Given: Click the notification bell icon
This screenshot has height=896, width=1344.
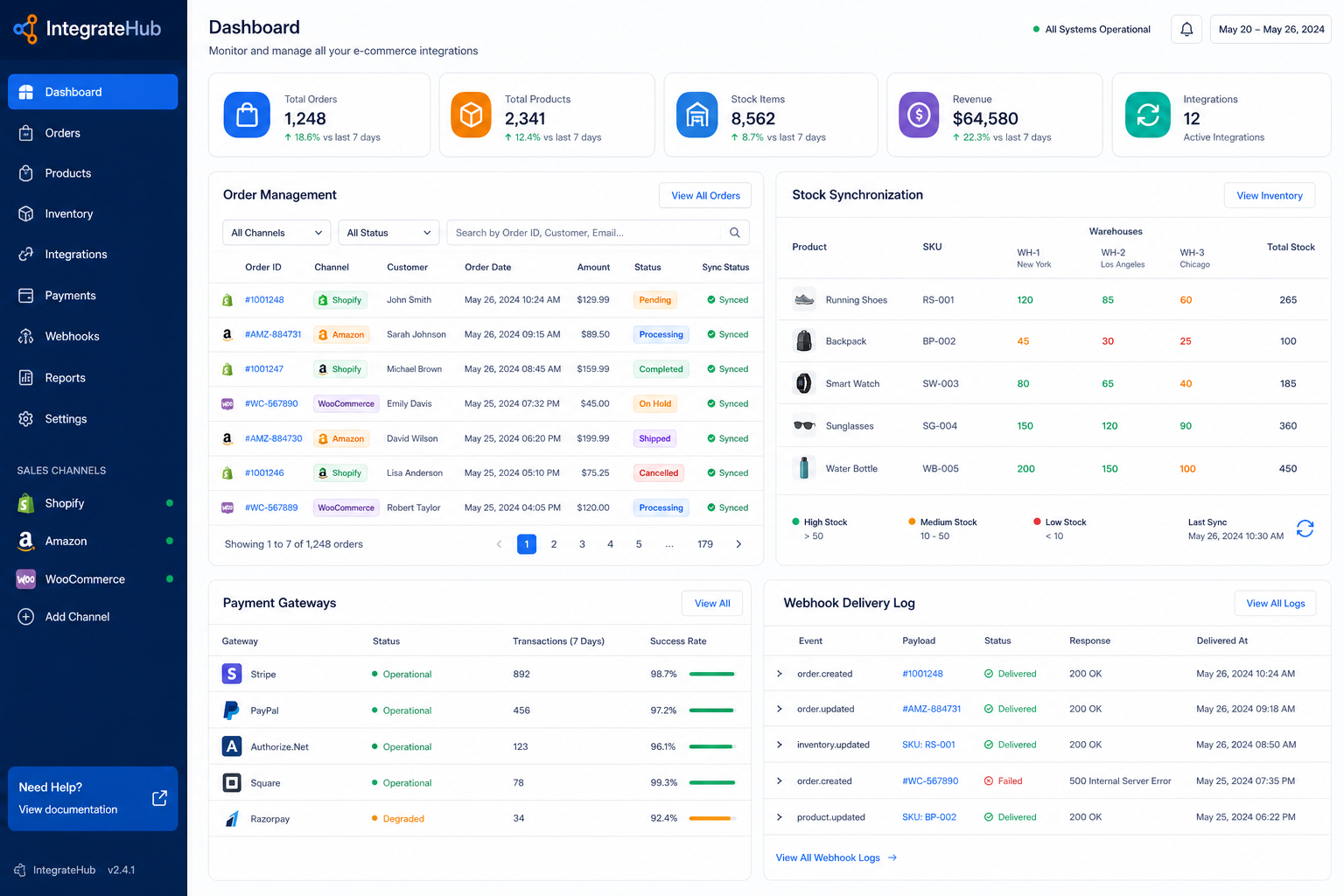Looking at the screenshot, I should click(x=1186, y=30).
